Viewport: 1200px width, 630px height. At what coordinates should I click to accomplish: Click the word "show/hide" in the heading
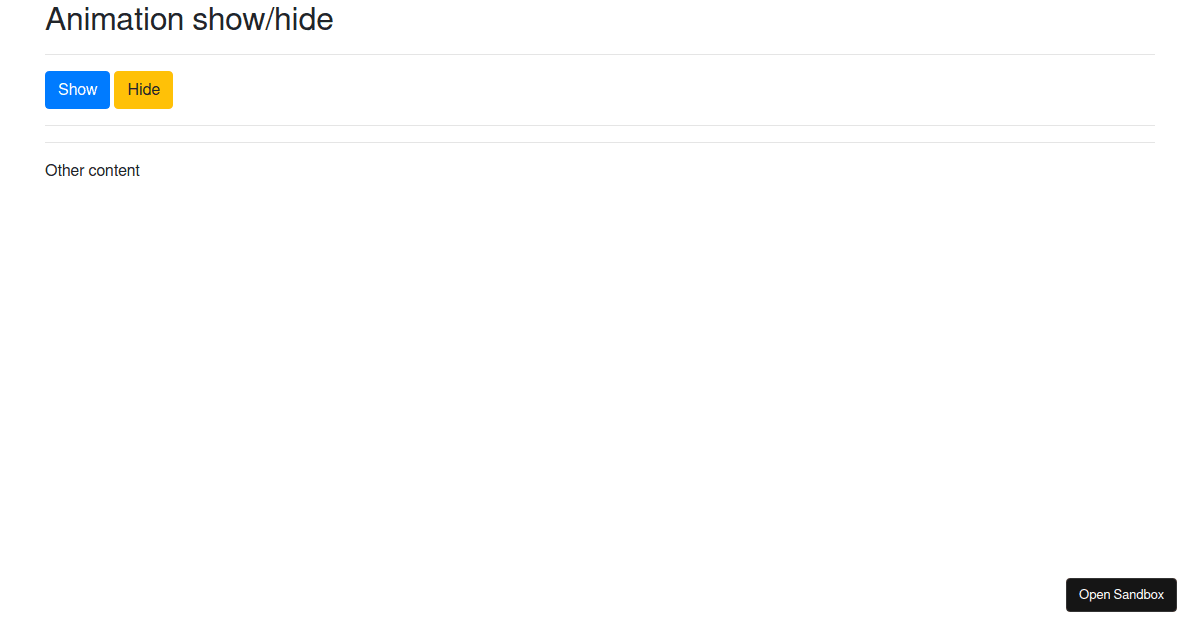pos(262,19)
